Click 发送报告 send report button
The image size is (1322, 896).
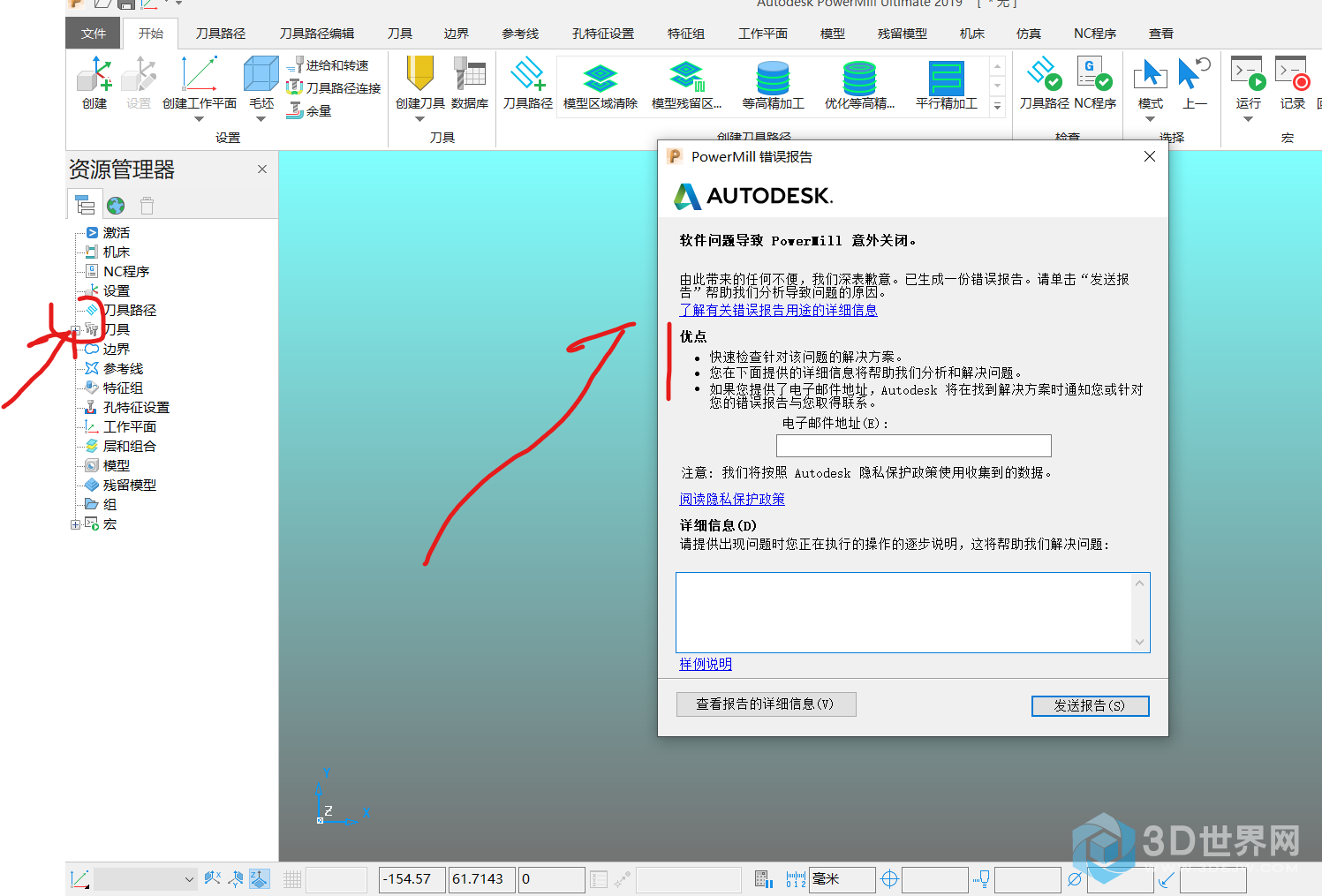click(1090, 705)
